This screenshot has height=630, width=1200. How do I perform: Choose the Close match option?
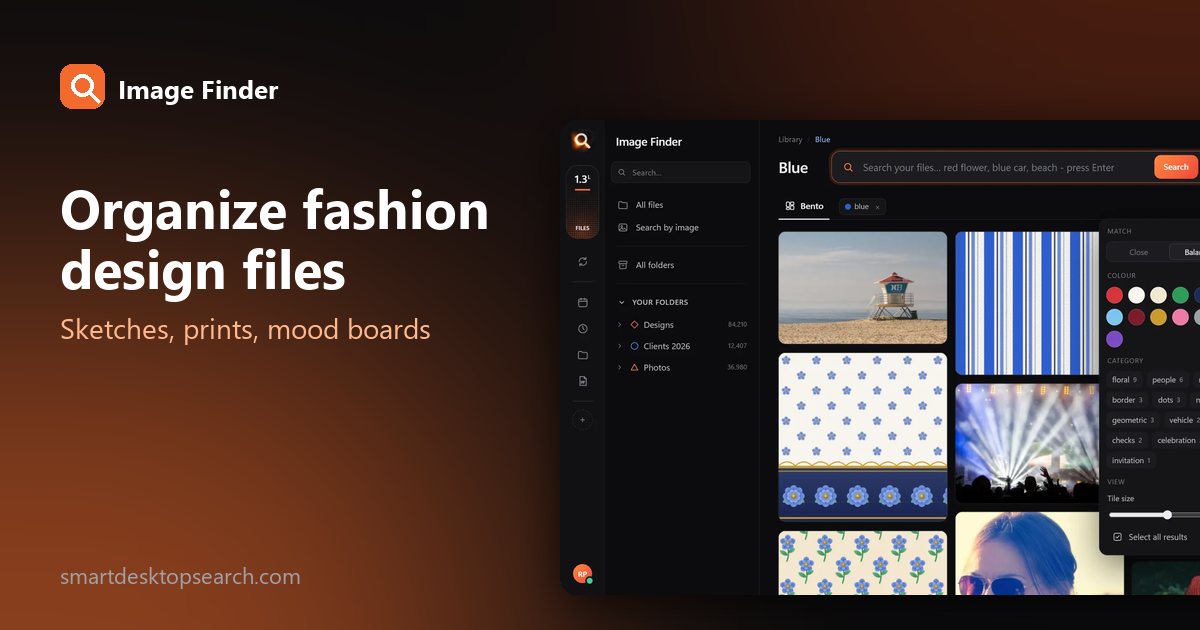[1138, 252]
